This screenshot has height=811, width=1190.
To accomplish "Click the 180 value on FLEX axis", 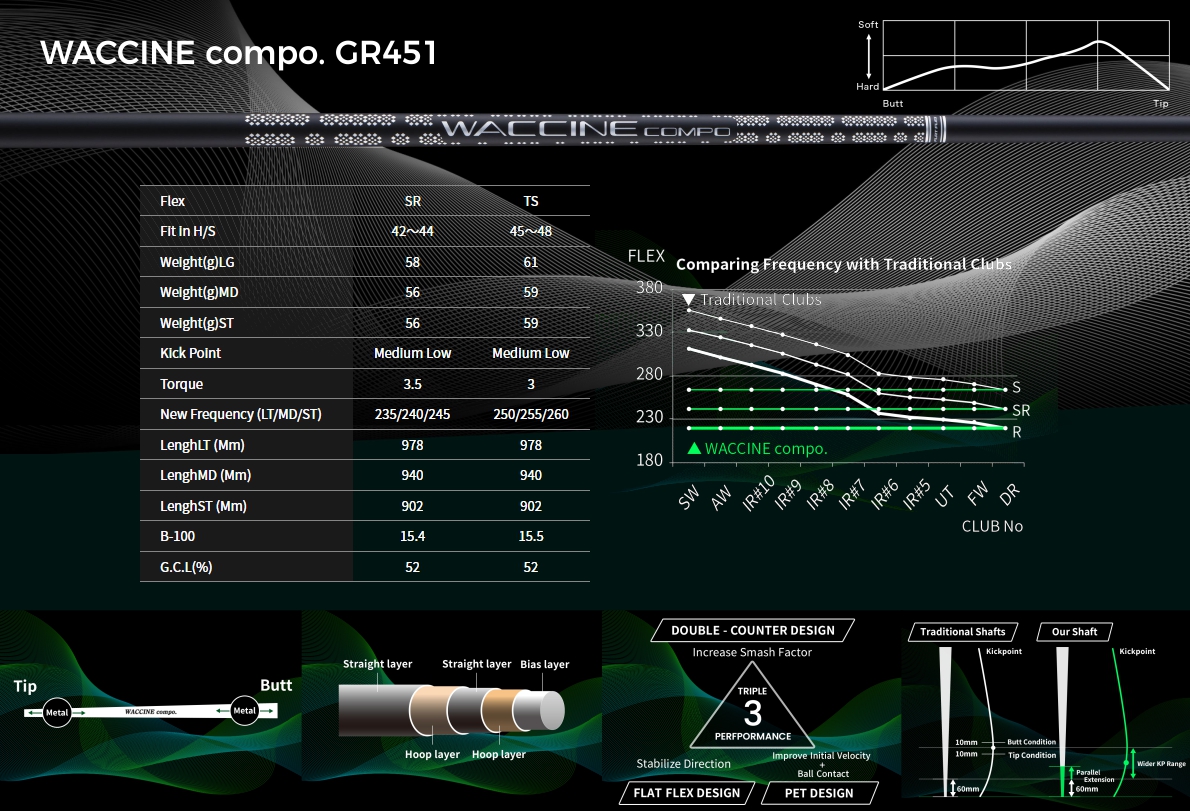I will [649, 460].
